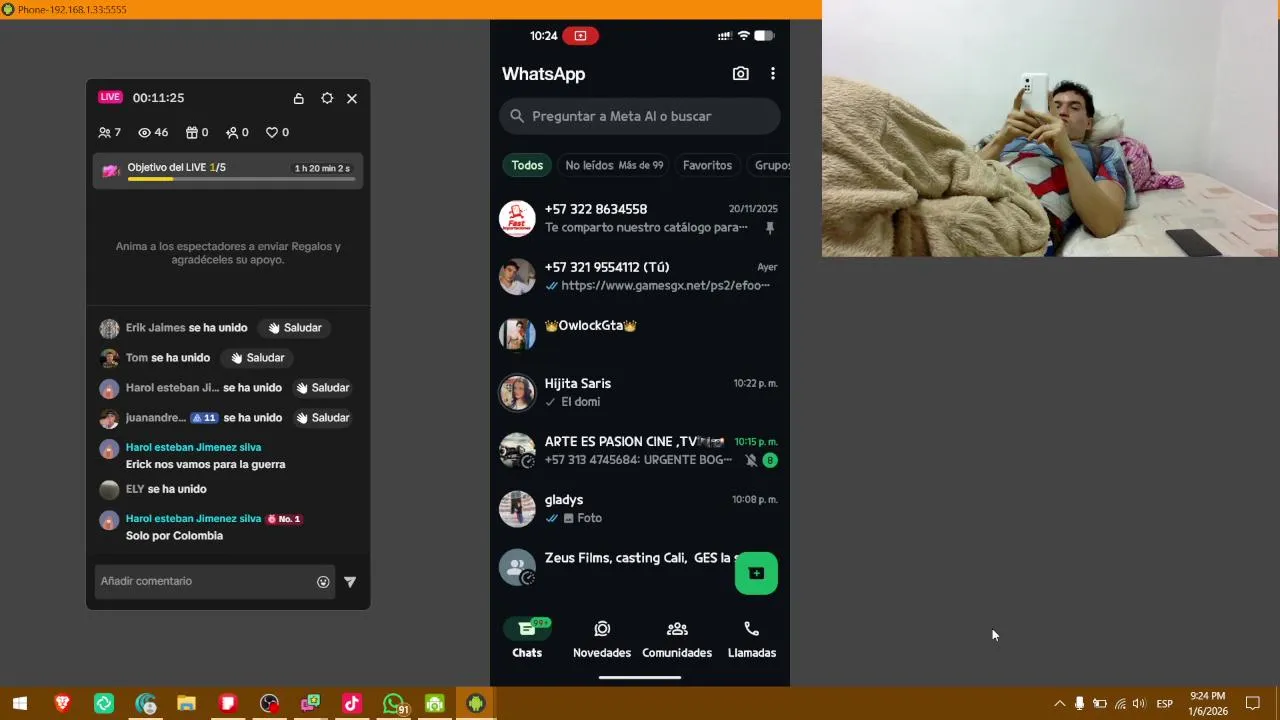This screenshot has width=1280, height=720.
Task: Open the WhatsApp camera icon
Action: point(740,74)
